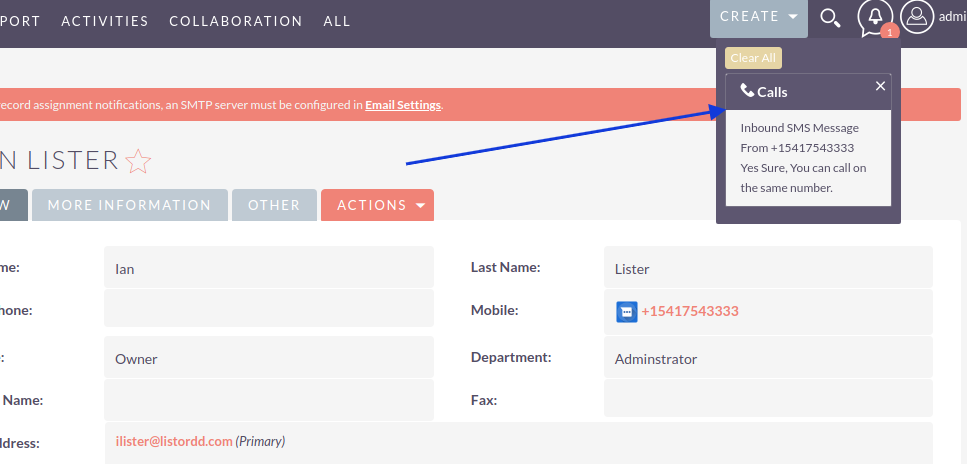Open the ACTIVITIES menu
Screen dimensions: 967x464
tap(105, 21)
